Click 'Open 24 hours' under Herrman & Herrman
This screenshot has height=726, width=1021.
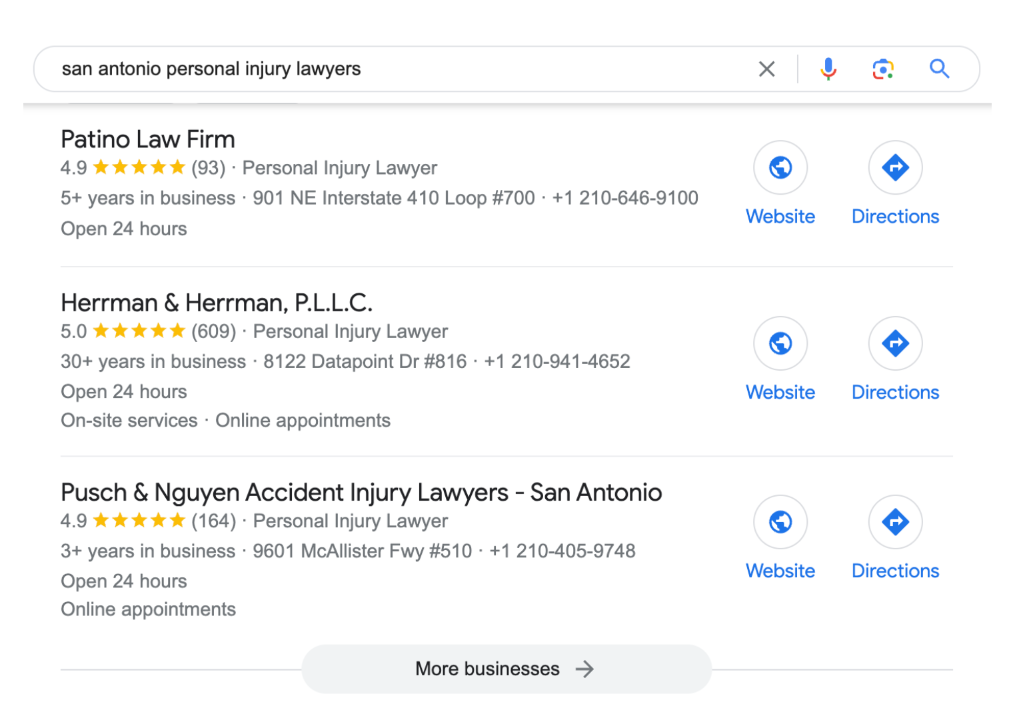click(124, 391)
